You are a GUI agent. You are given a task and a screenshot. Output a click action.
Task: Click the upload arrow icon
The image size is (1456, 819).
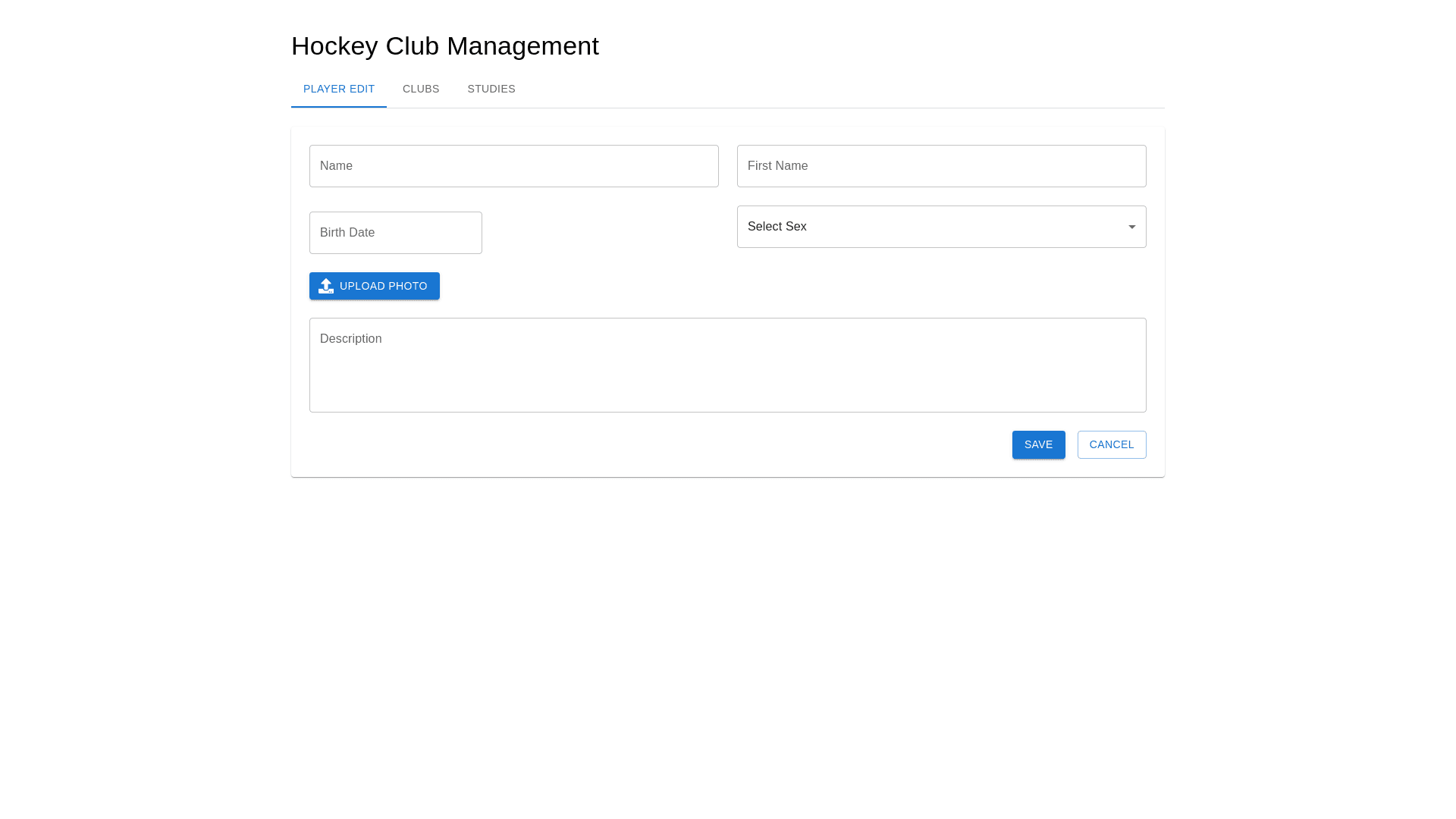pyautogui.click(x=326, y=286)
